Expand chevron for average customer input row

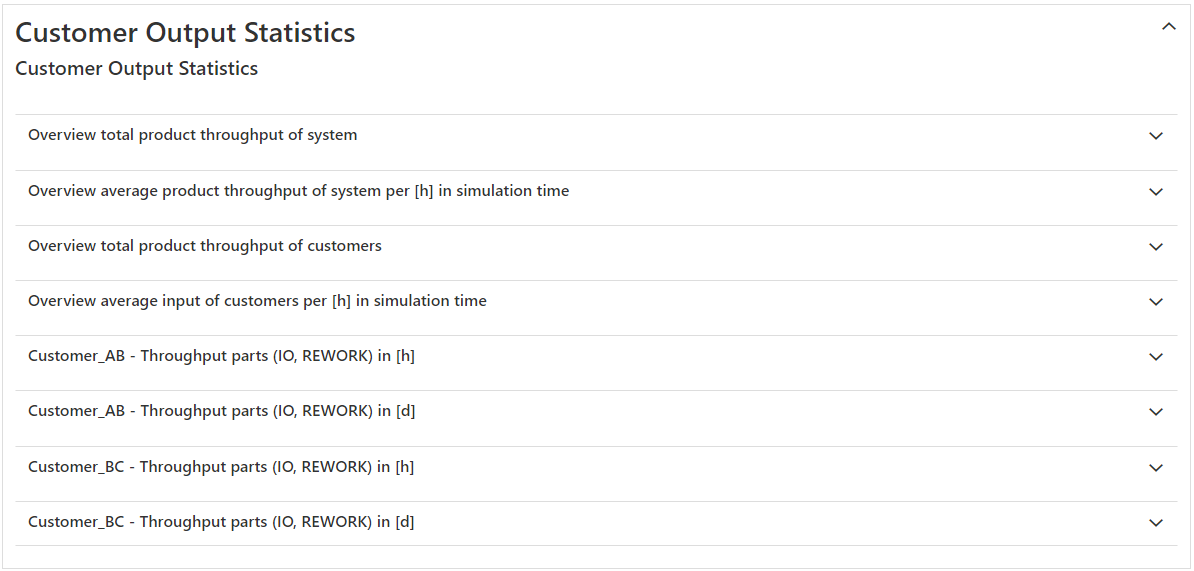tap(1156, 302)
